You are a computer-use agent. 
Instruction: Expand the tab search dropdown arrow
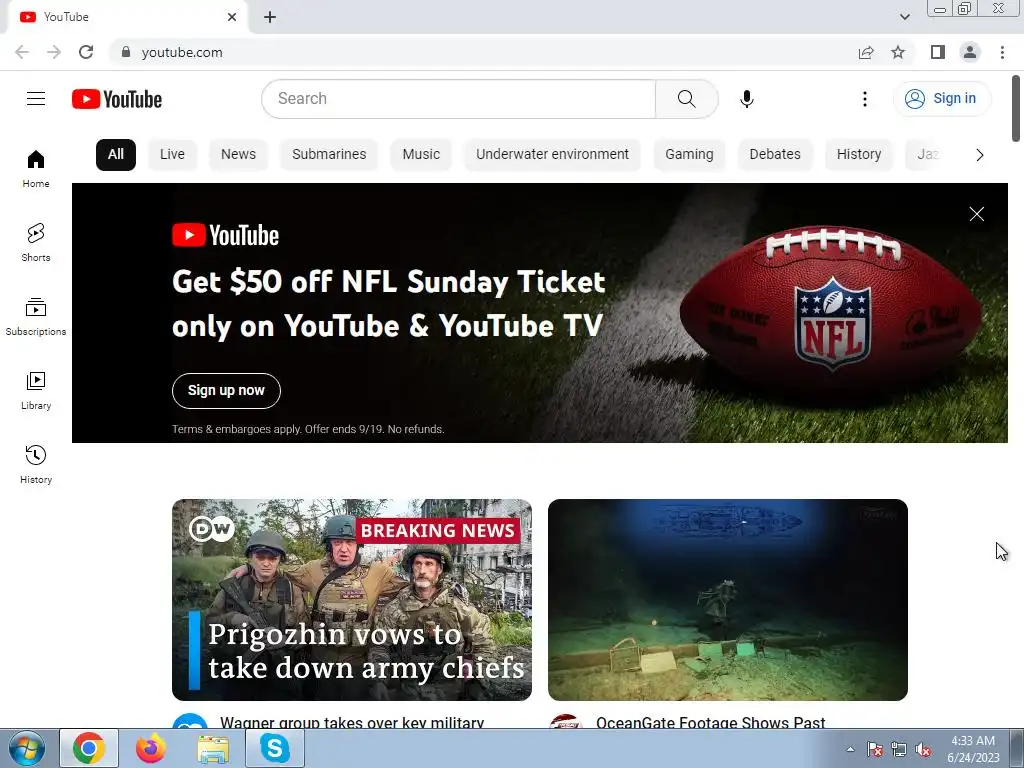coord(904,17)
